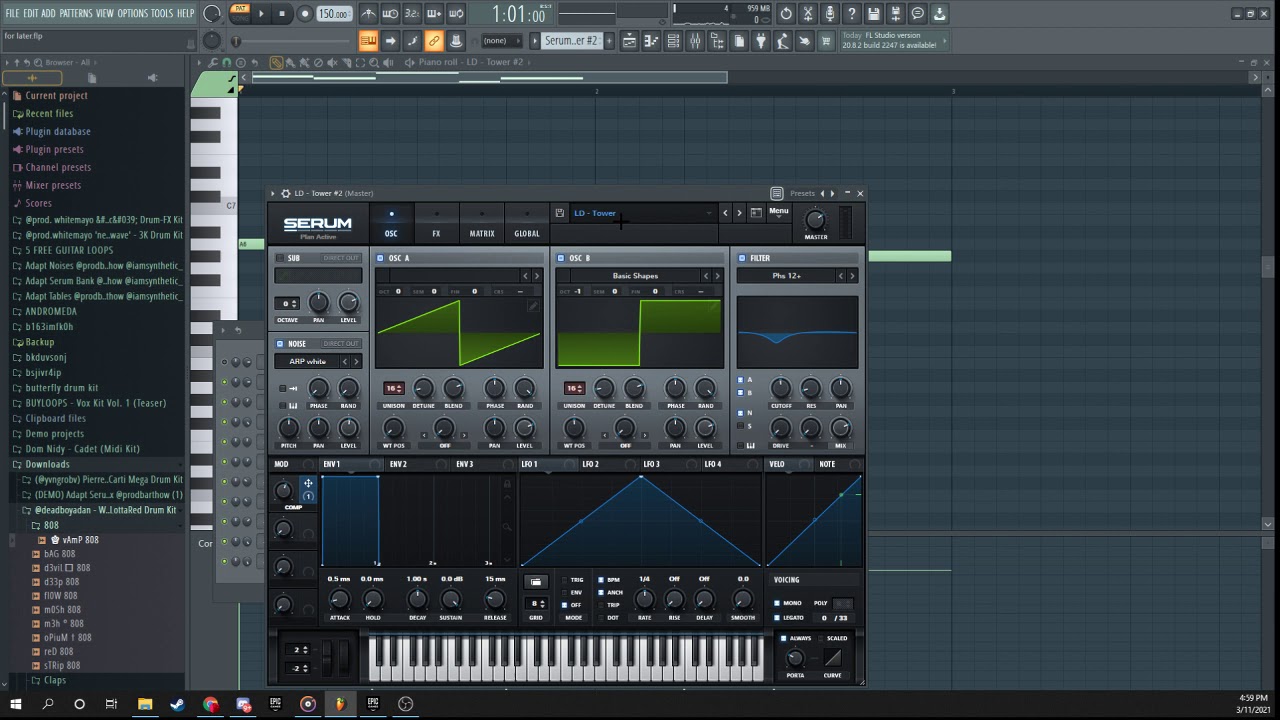This screenshot has width=1280, height=720.
Task: Open the FILE menu
Action: point(12,13)
